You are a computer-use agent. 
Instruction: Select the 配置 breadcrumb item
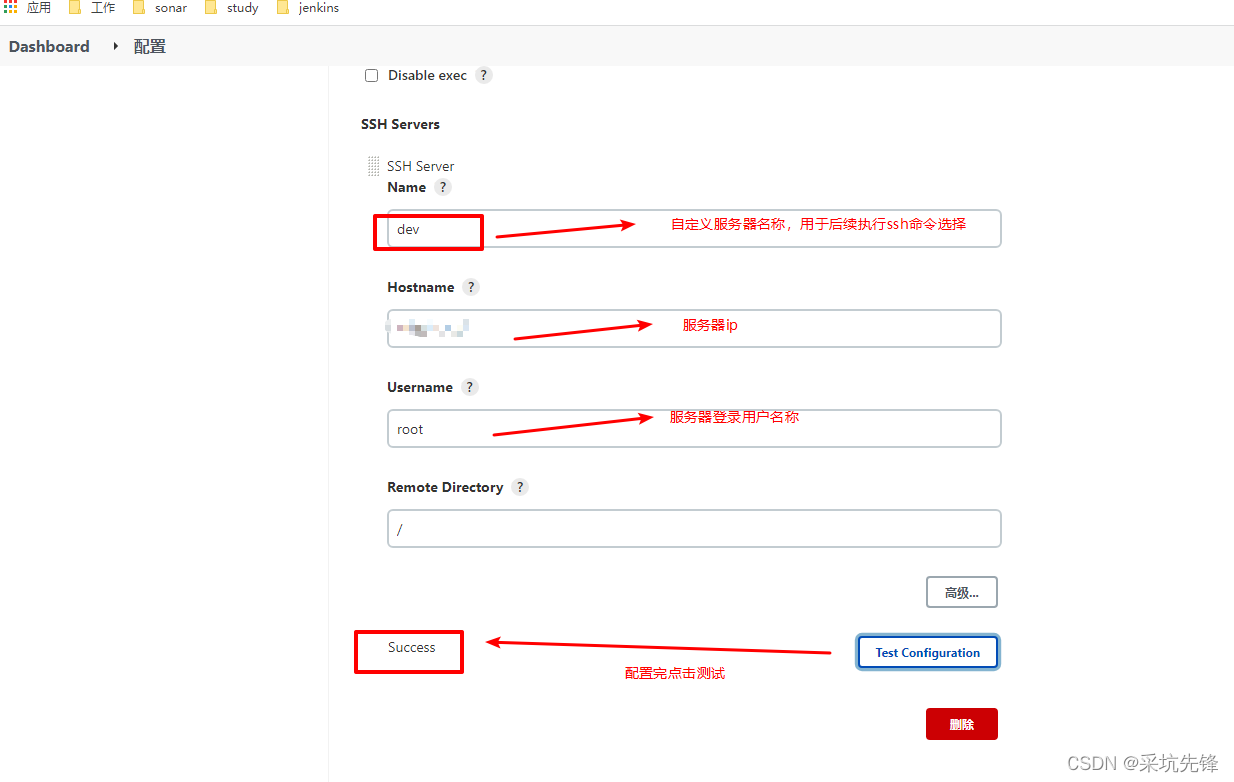149,46
